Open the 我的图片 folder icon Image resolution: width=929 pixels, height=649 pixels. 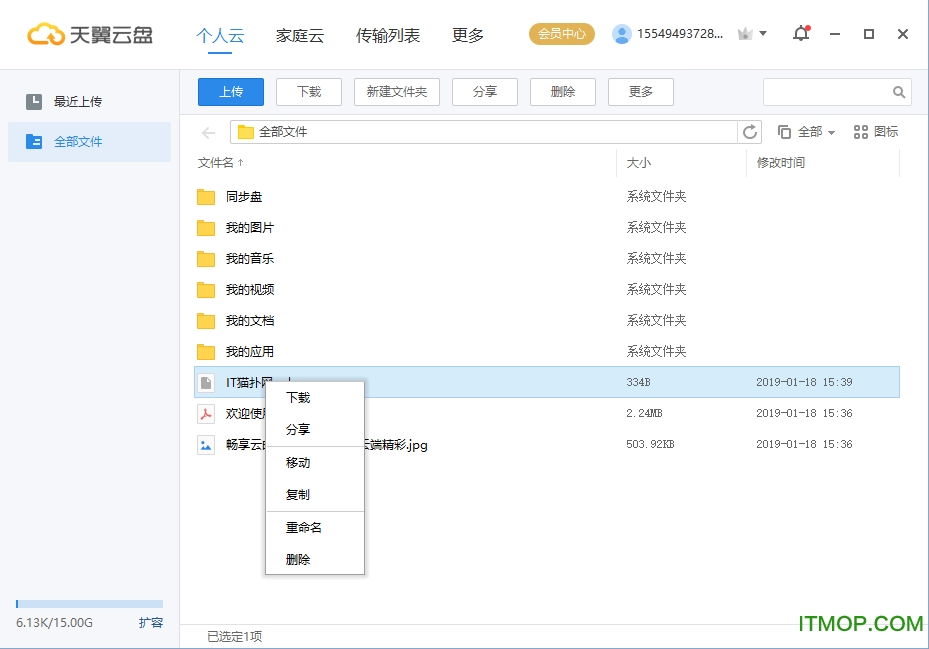click(206, 228)
